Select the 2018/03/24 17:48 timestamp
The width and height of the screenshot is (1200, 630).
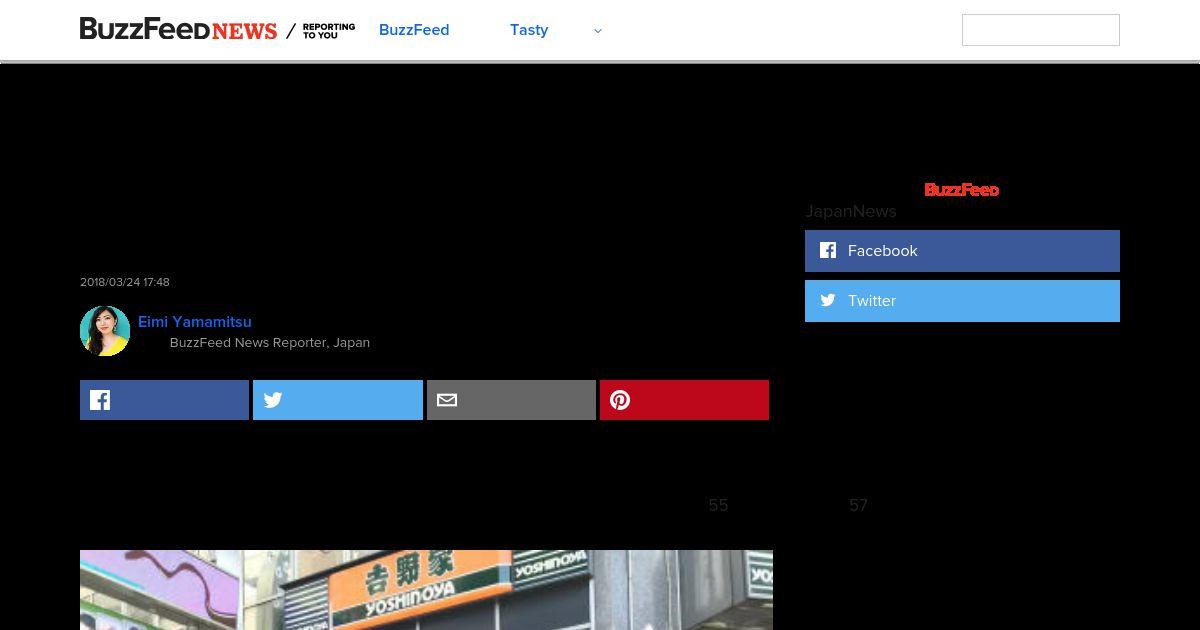(x=125, y=282)
